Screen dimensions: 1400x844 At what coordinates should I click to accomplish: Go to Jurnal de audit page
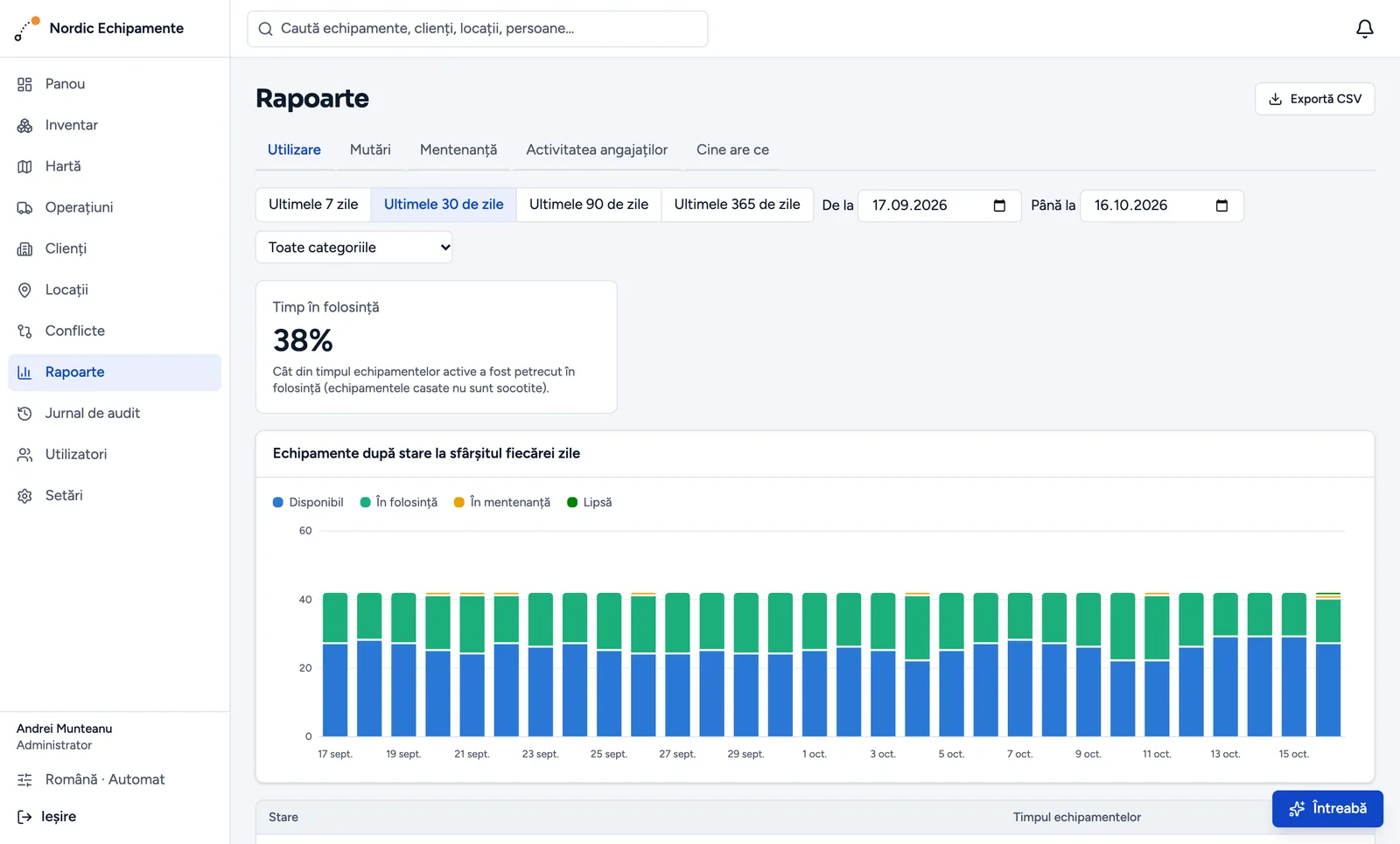click(x=115, y=413)
